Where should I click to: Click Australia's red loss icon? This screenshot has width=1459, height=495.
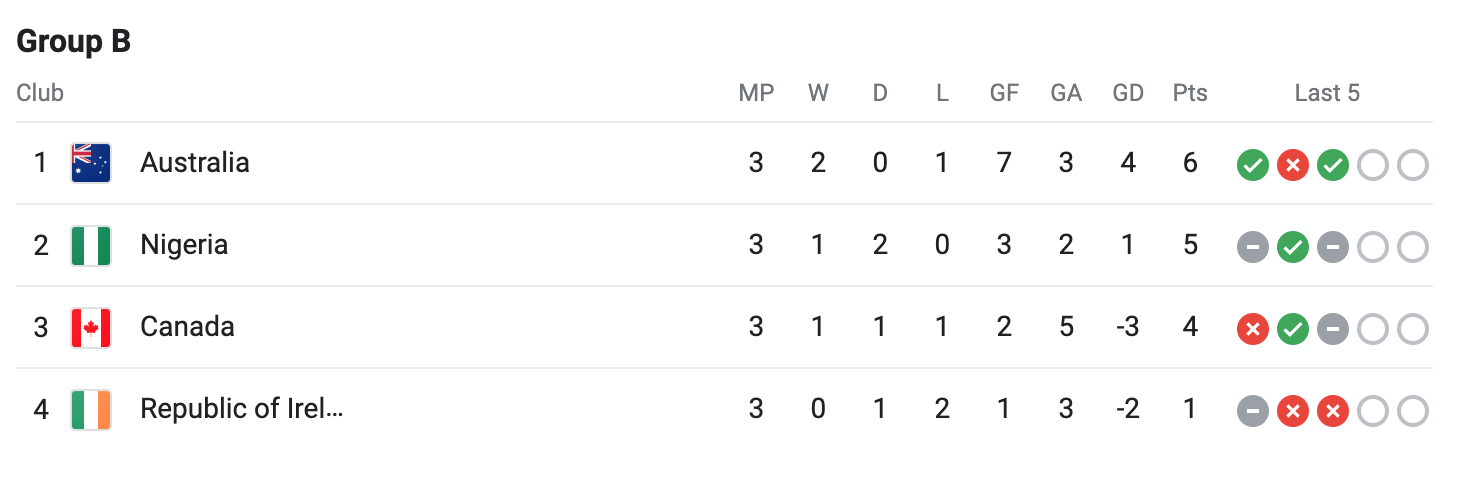point(1292,165)
